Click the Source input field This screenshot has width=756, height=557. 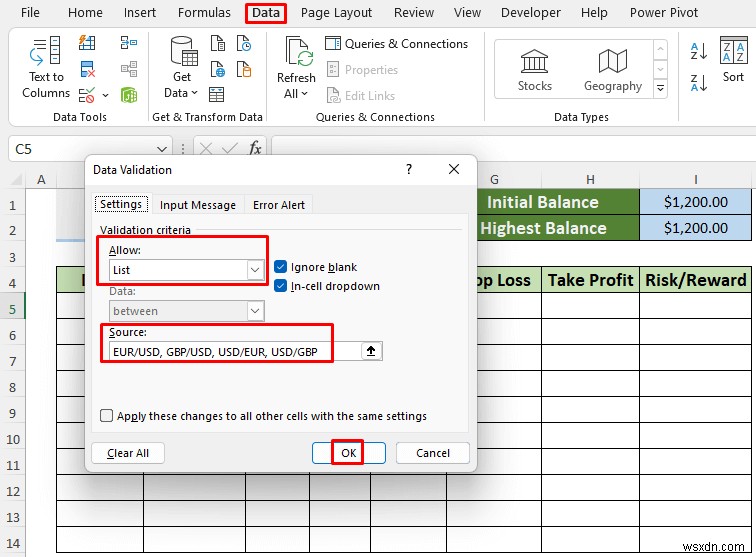(x=235, y=352)
